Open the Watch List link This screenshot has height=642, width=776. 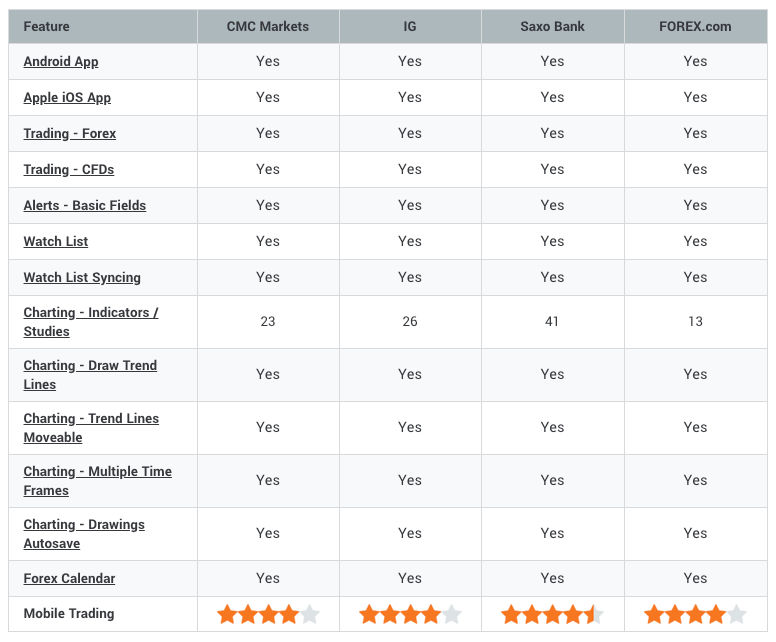point(55,242)
